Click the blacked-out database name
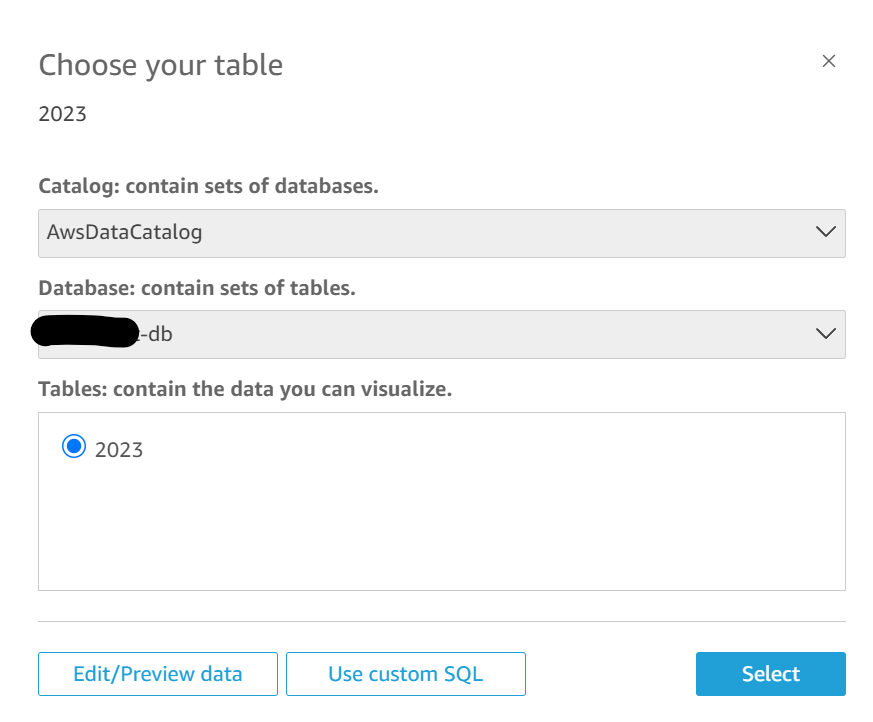Screen dimensions: 873x722 point(85,332)
